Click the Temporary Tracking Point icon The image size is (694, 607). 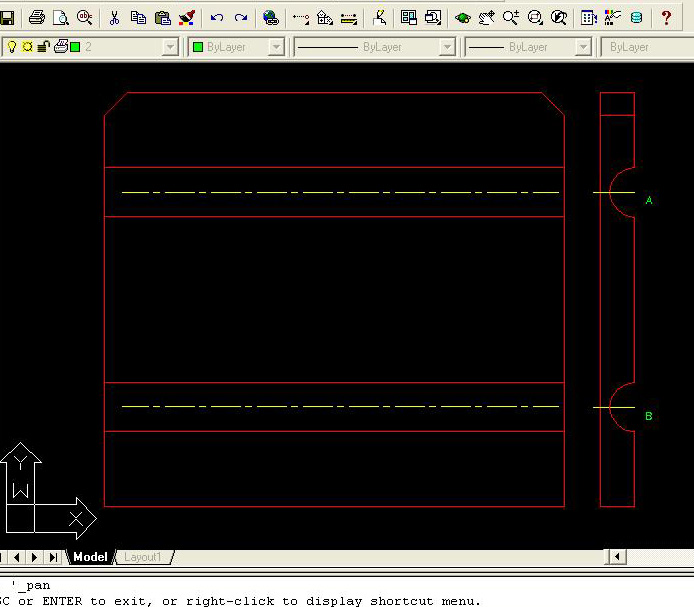click(301, 18)
